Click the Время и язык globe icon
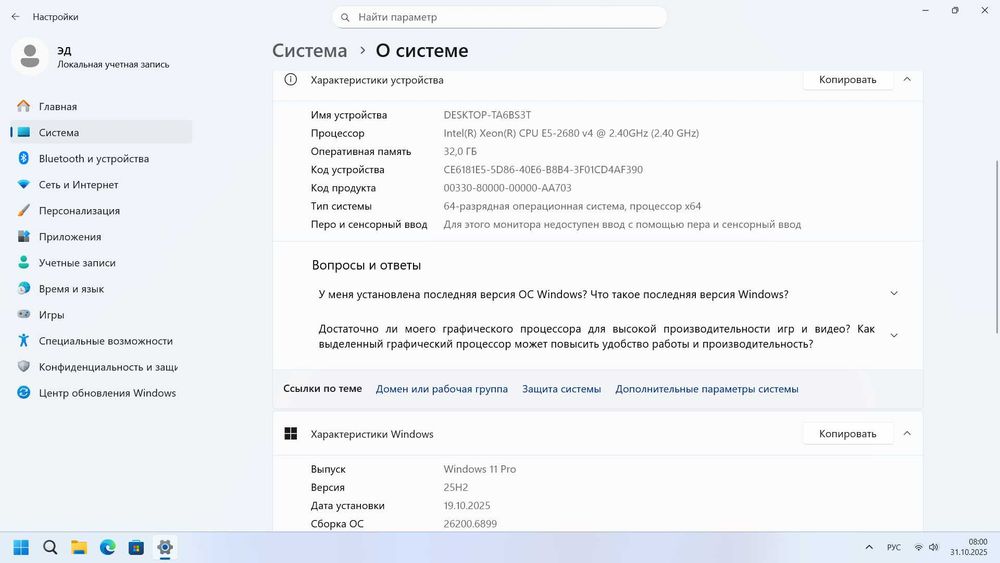The width and height of the screenshot is (1000, 563). [24, 288]
